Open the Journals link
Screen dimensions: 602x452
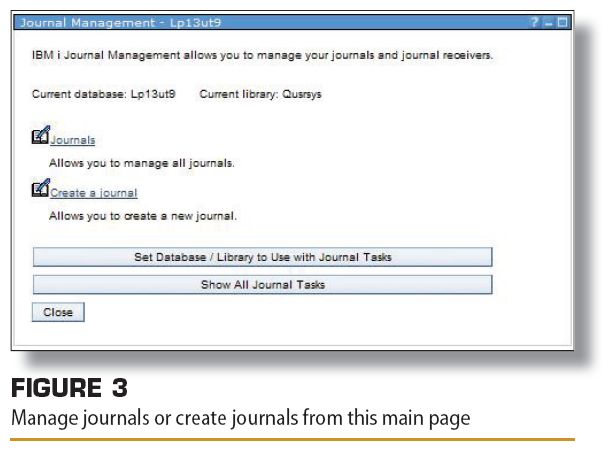[73, 140]
